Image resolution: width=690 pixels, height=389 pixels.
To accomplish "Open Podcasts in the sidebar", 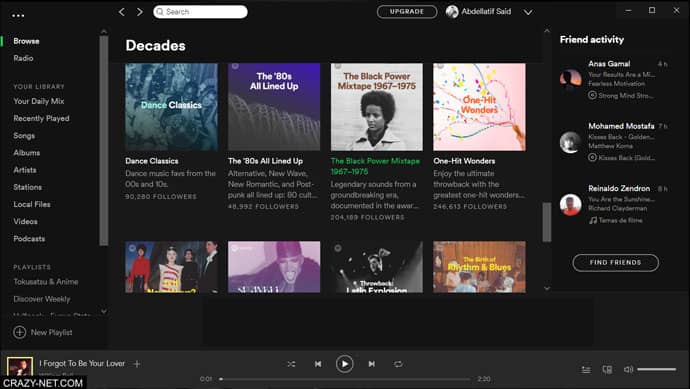I will click(29, 239).
